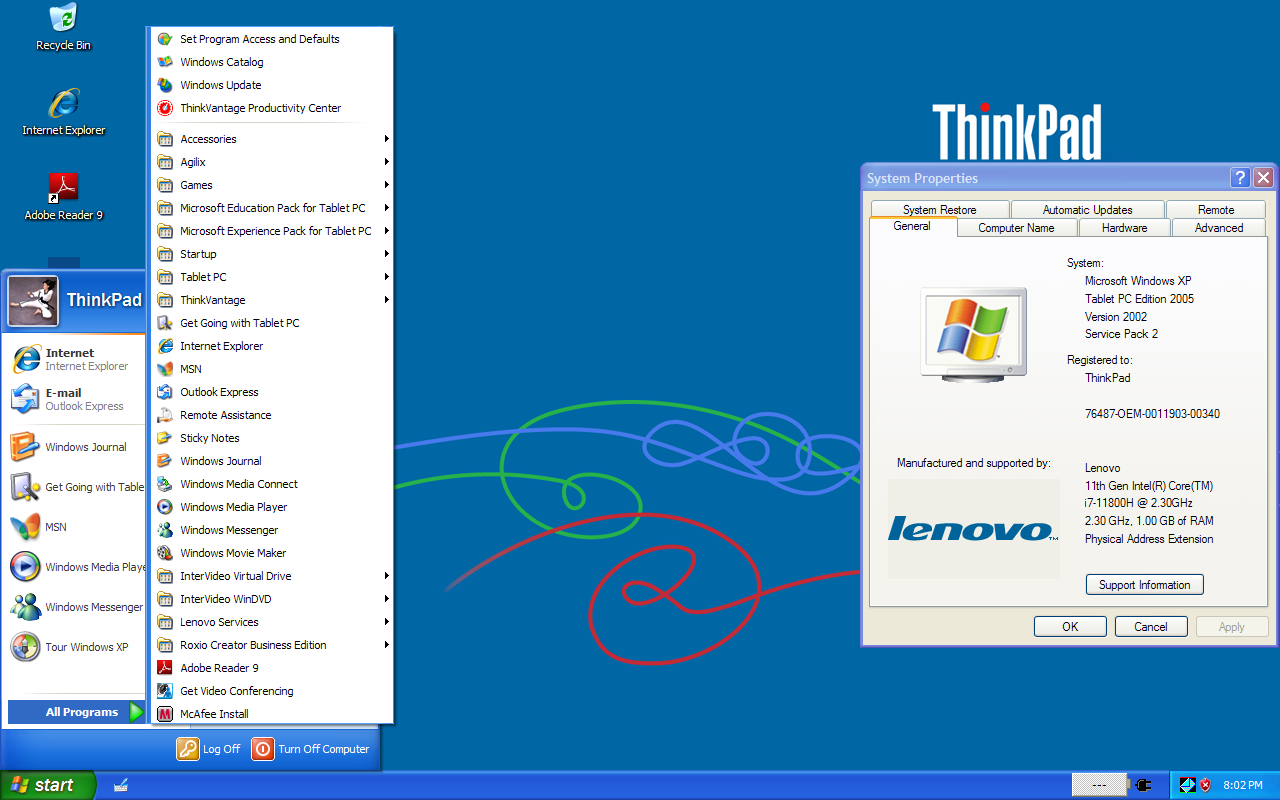Image resolution: width=1280 pixels, height=800 pixels.
Task: Click the Start button on taskbar
Action: (x=47, y=785)
